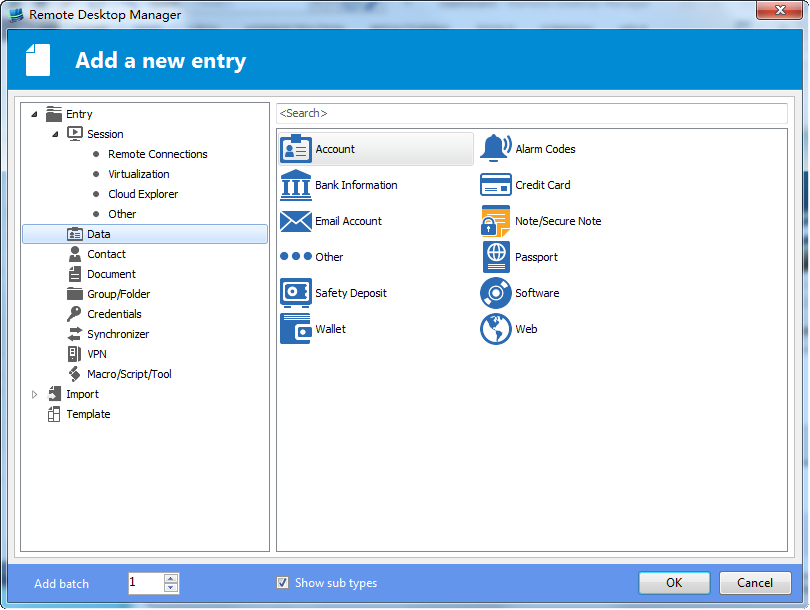This screenshot has width=810, height=610.
Task: Uncheck the Show sub types checkbox
Action: click(x=283, y=583)
